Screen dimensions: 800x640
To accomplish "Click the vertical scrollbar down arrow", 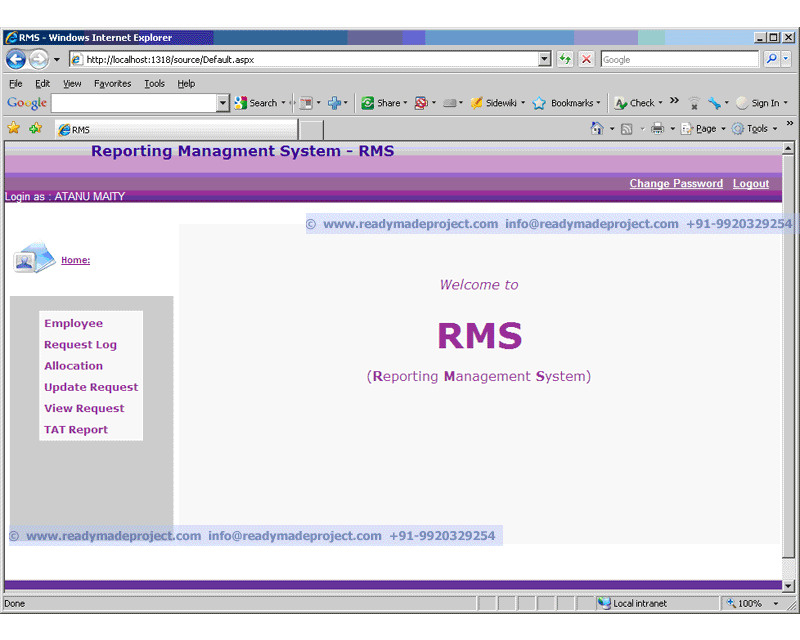I will [788, 586].
